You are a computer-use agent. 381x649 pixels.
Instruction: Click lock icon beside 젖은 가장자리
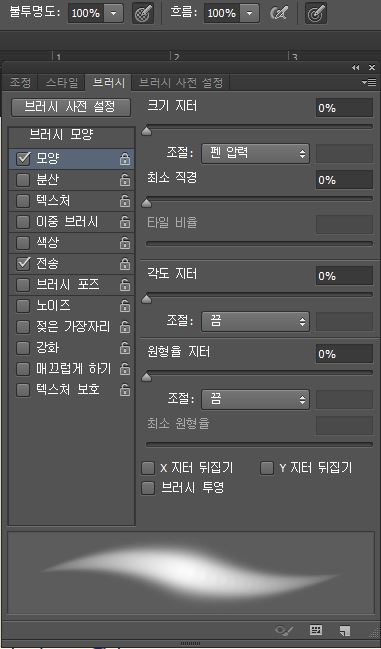[x=125, y=327]
